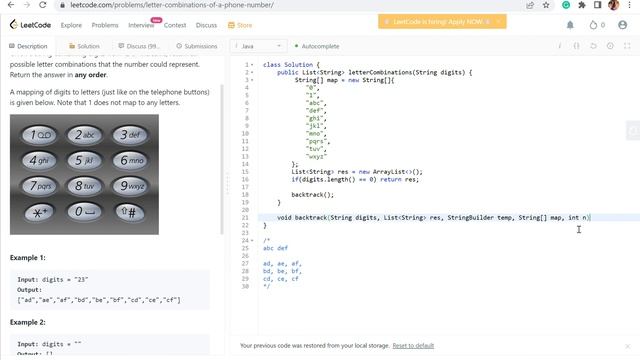Open the notifications bell

570,25
